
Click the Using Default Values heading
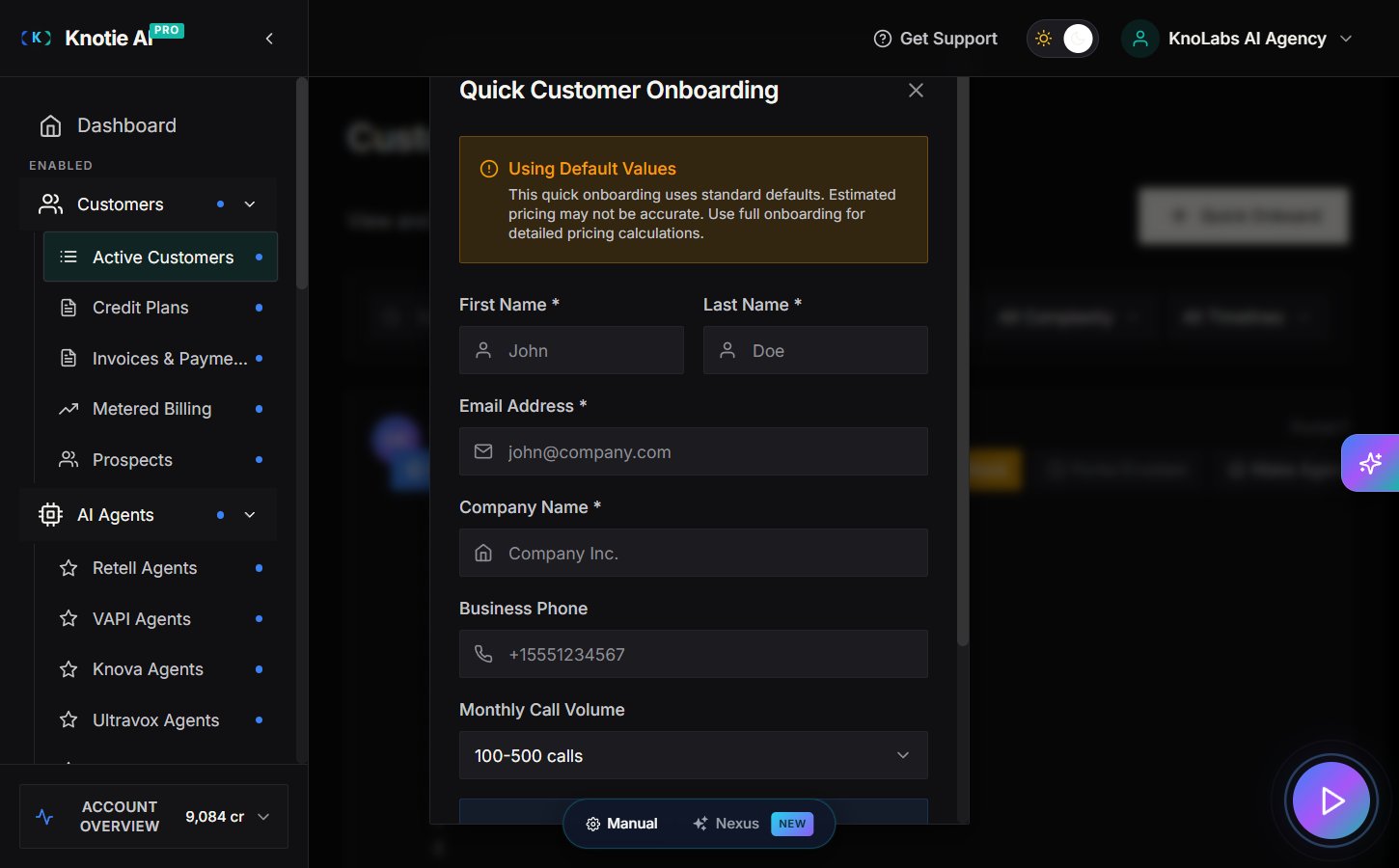tap(592, 169)
